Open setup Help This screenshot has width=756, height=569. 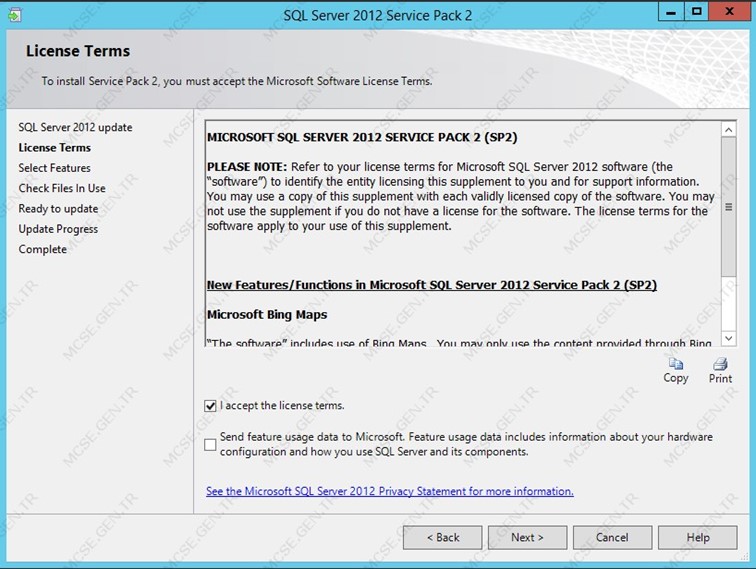[x=698, y=537]
